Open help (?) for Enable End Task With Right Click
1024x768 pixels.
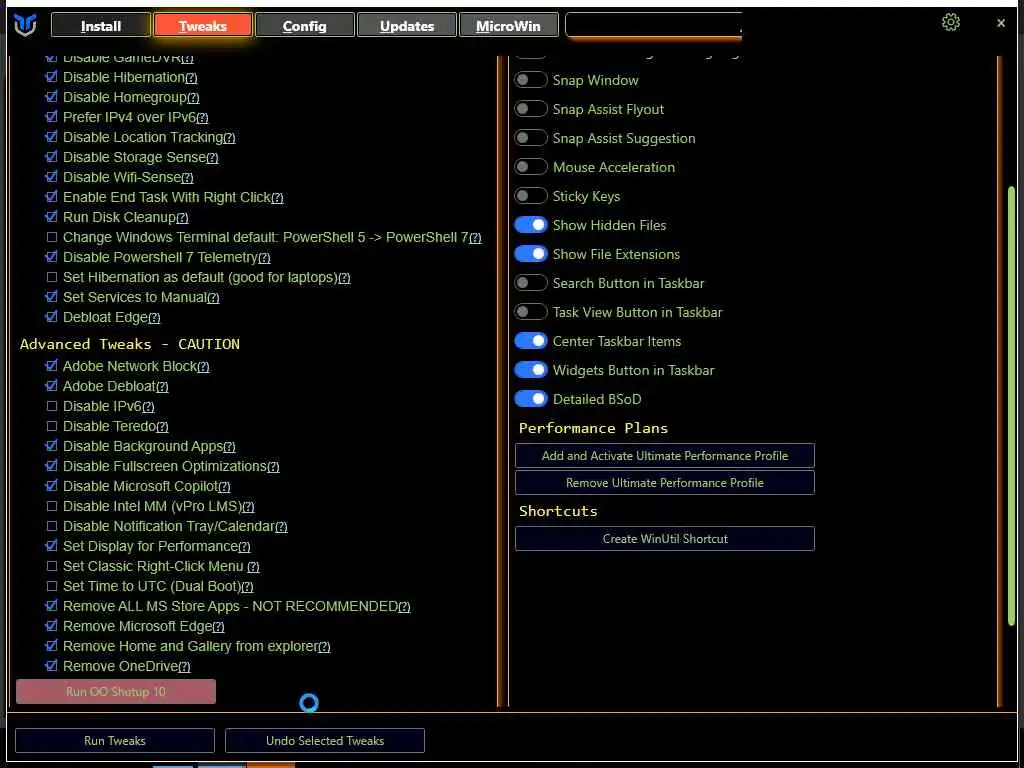277,198
